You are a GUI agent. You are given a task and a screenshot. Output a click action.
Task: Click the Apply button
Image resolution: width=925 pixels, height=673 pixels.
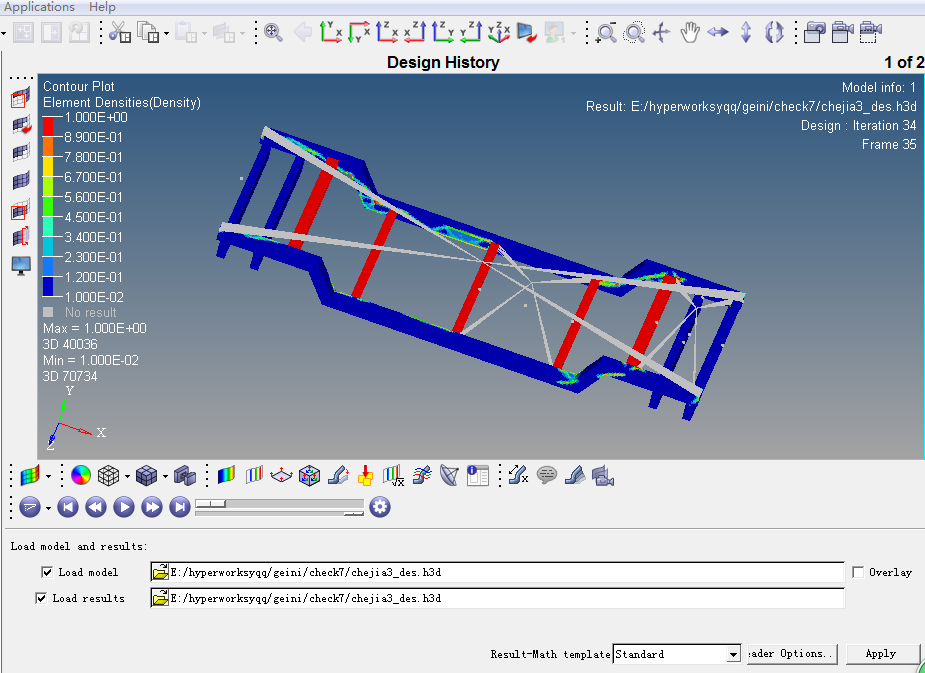click(880, 654)
